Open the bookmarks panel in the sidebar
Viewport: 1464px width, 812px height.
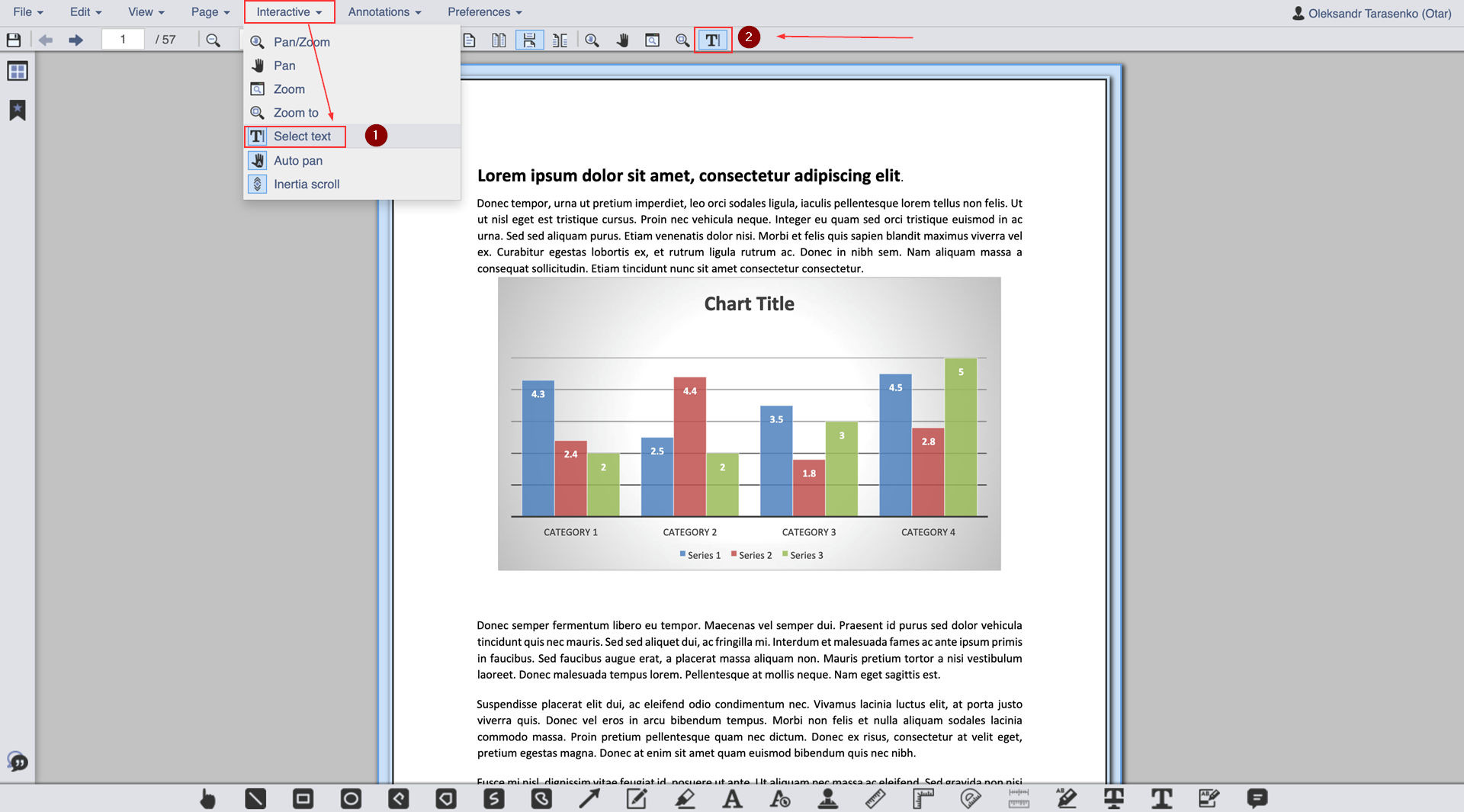tap(17, 111)
